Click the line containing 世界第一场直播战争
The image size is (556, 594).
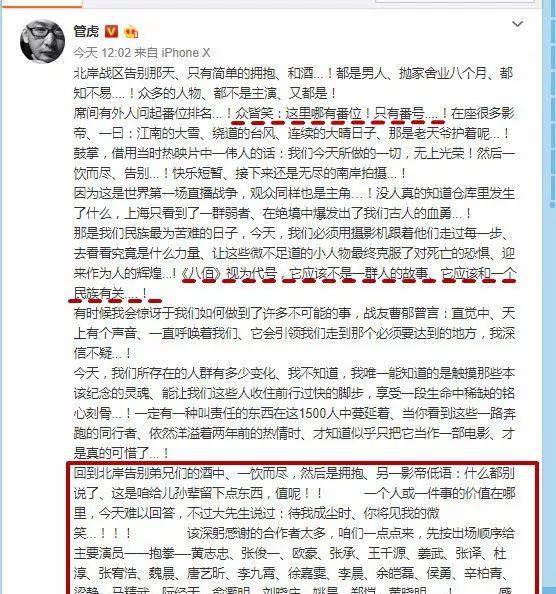pos(294,193)
